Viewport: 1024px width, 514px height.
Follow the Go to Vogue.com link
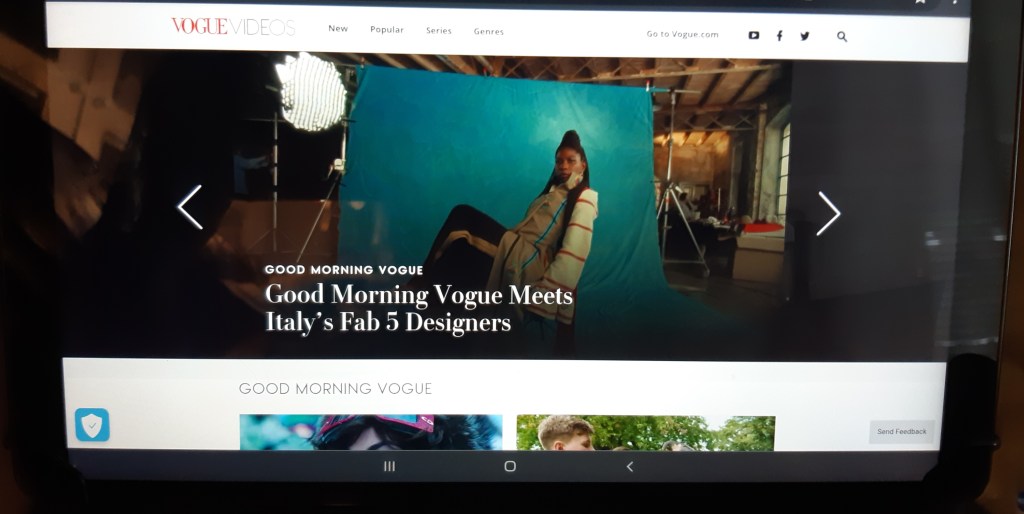point(682,34)
